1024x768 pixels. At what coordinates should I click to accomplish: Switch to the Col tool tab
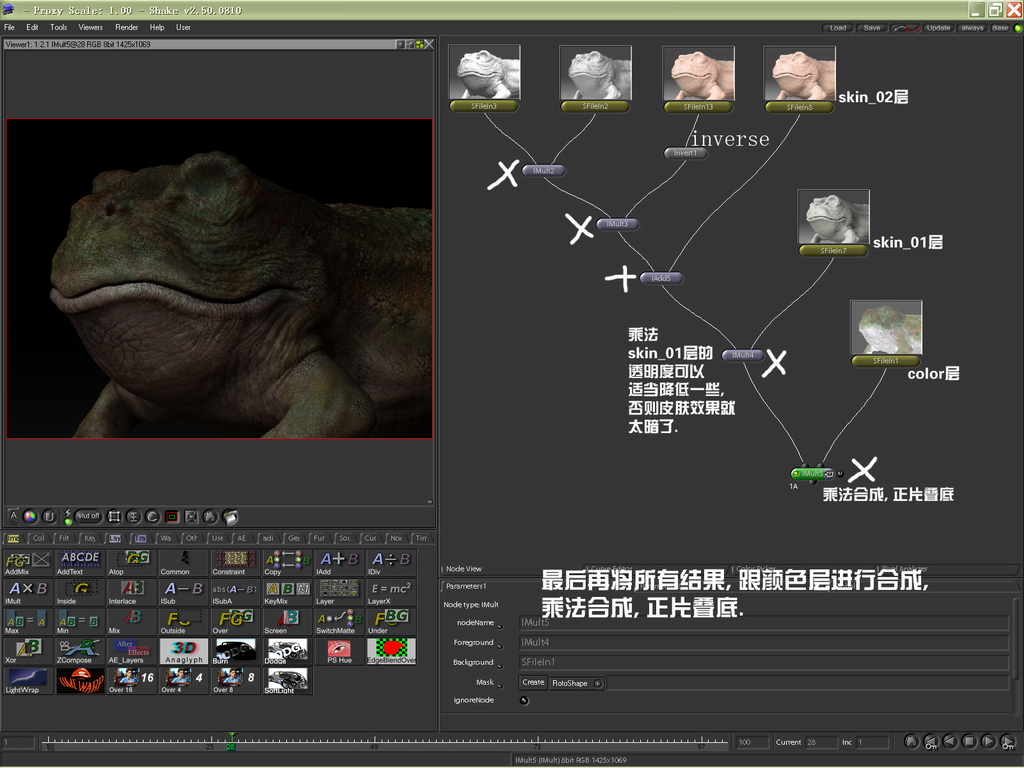(x=39, y=538)
